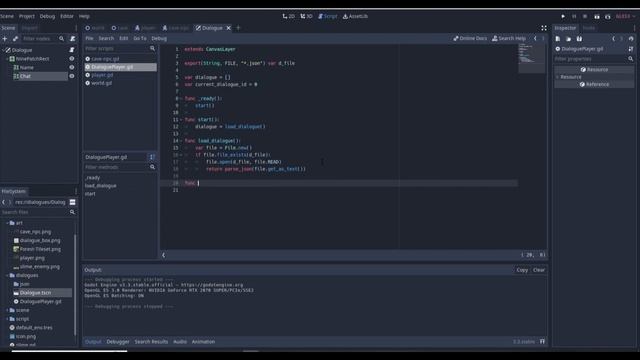
Task: Clear the Output log
Action: tap(539, 270)
